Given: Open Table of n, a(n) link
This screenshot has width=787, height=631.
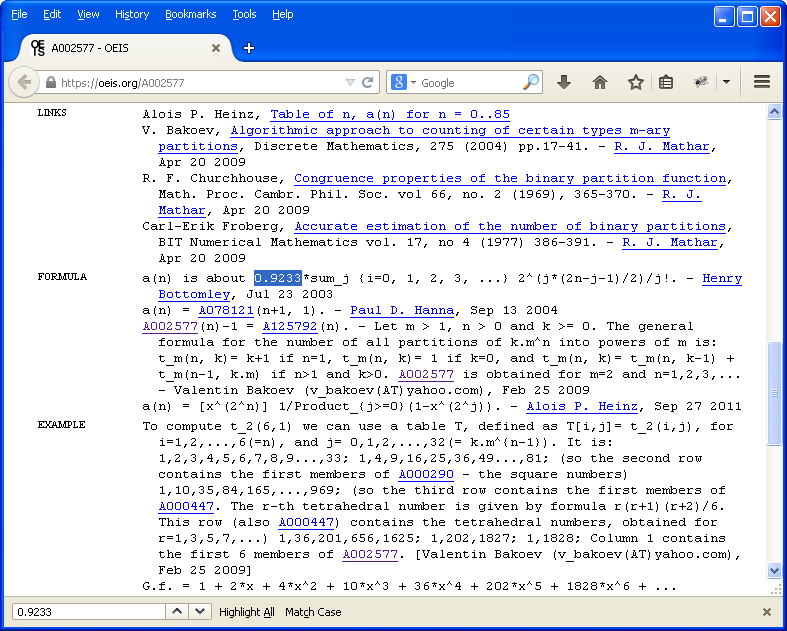Looking at the screenshot, I should coord(390,114).
